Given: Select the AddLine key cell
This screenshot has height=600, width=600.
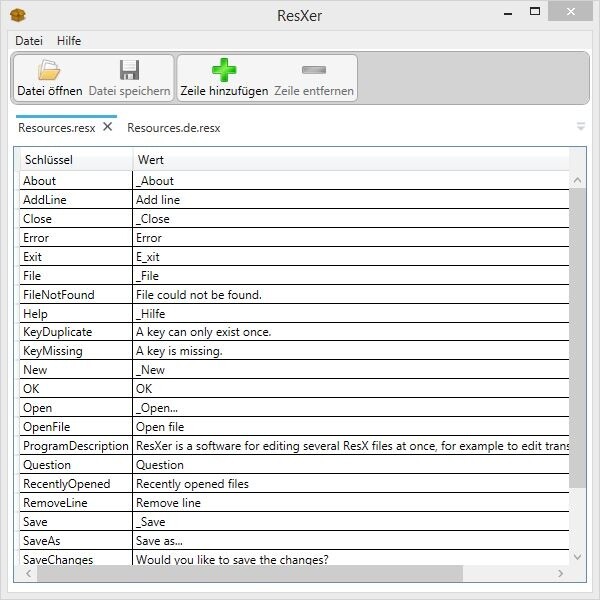Looking at the screenshot, I should click(x=76, y=199).
